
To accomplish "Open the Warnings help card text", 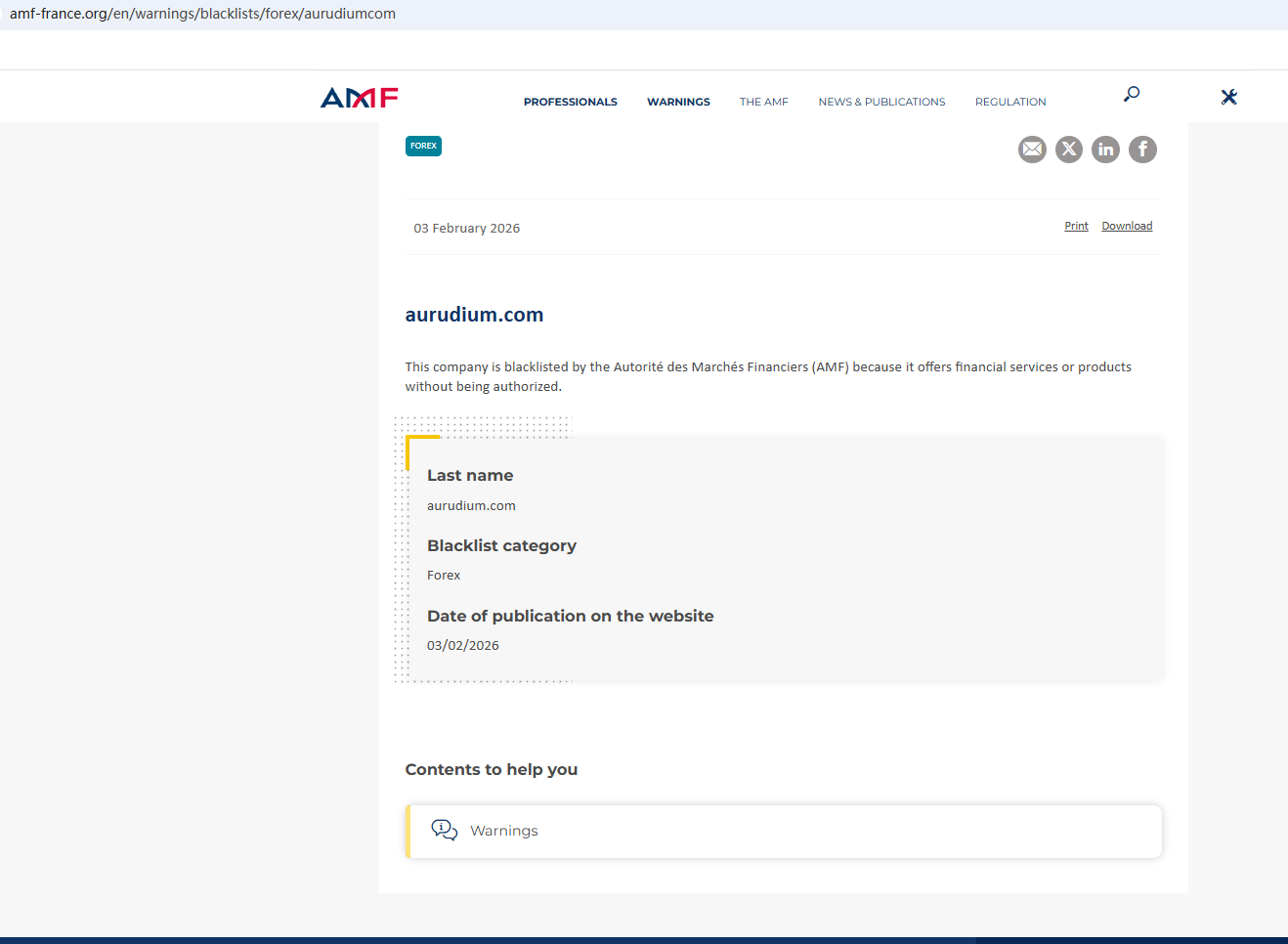I will [x=504, y=831].
